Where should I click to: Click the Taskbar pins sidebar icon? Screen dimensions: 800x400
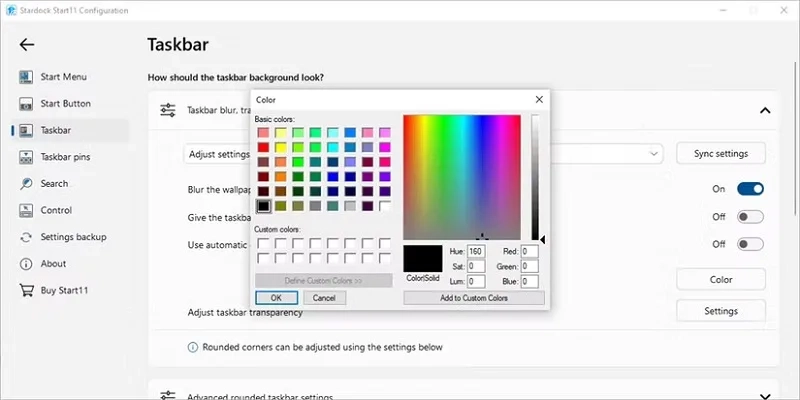(26, 157)
